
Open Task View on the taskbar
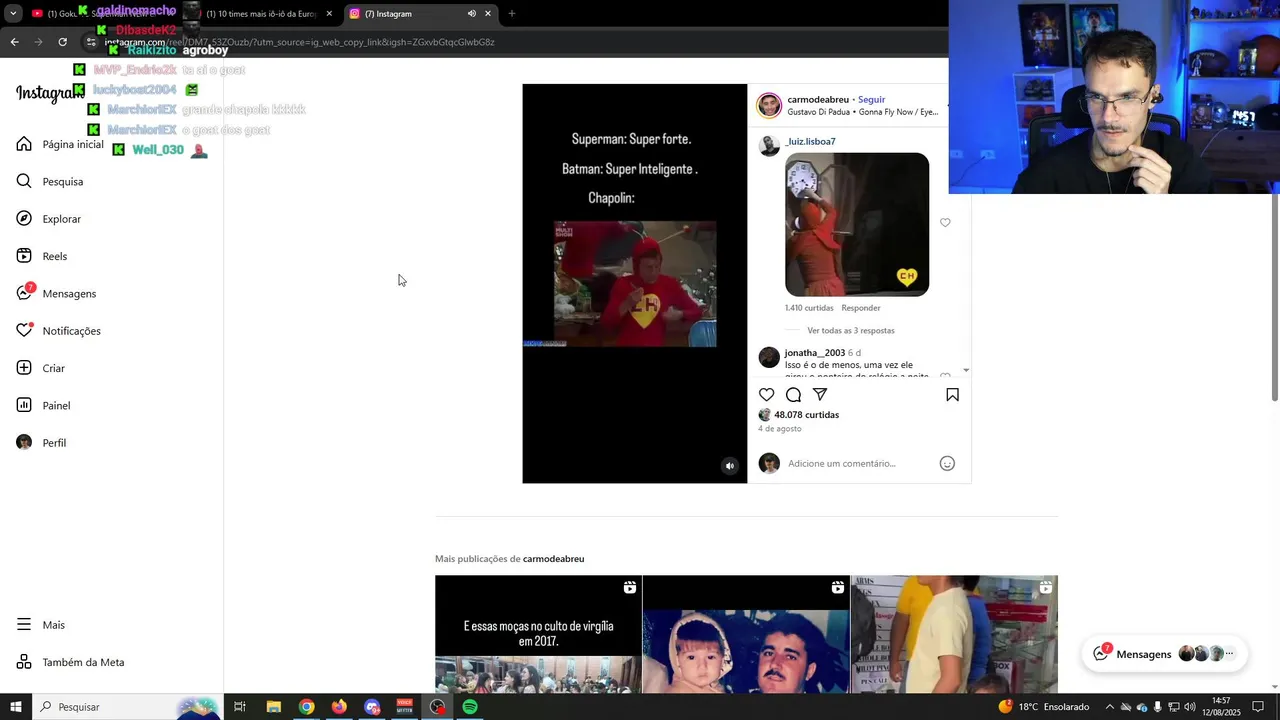click(240, 707)
